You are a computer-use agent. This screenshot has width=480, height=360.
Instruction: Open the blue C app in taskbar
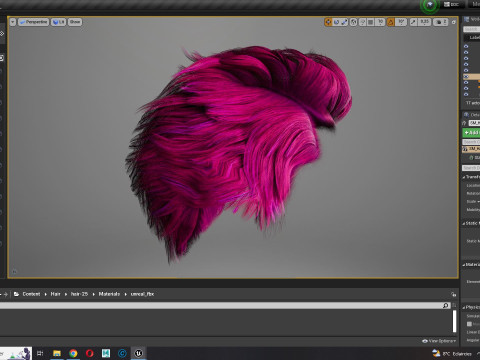click(122, 353)
